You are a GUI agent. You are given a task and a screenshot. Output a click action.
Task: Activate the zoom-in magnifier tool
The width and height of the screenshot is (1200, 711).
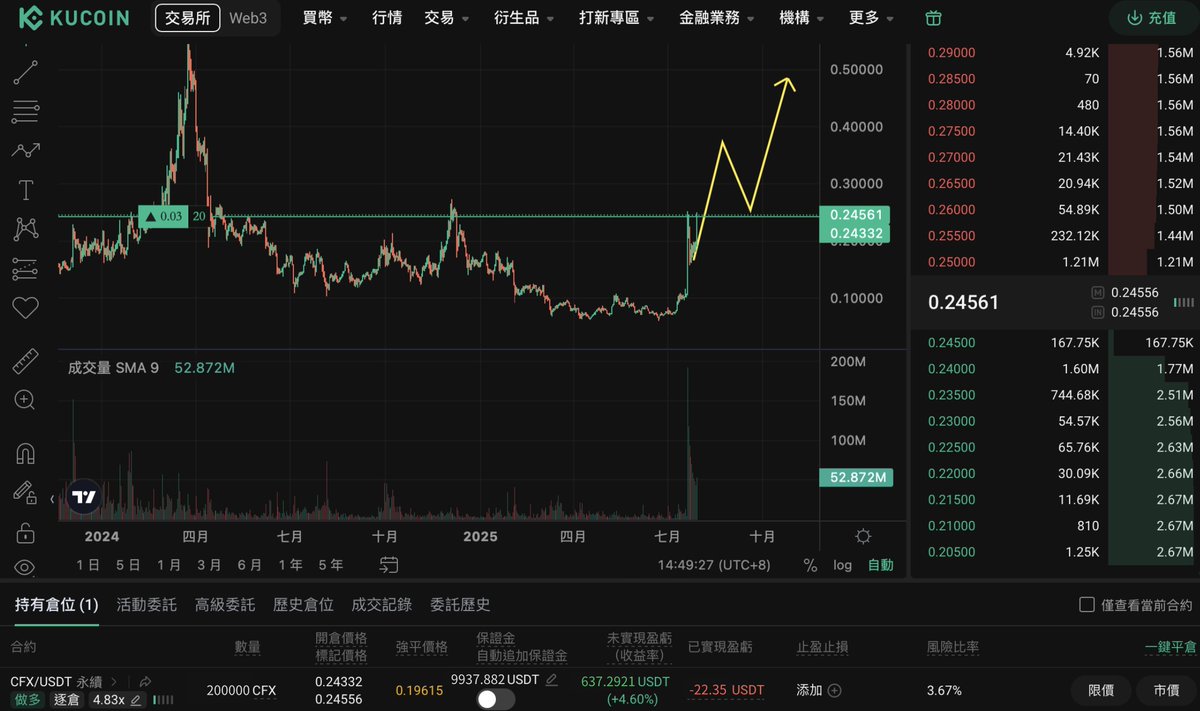[x=25, y=400]
